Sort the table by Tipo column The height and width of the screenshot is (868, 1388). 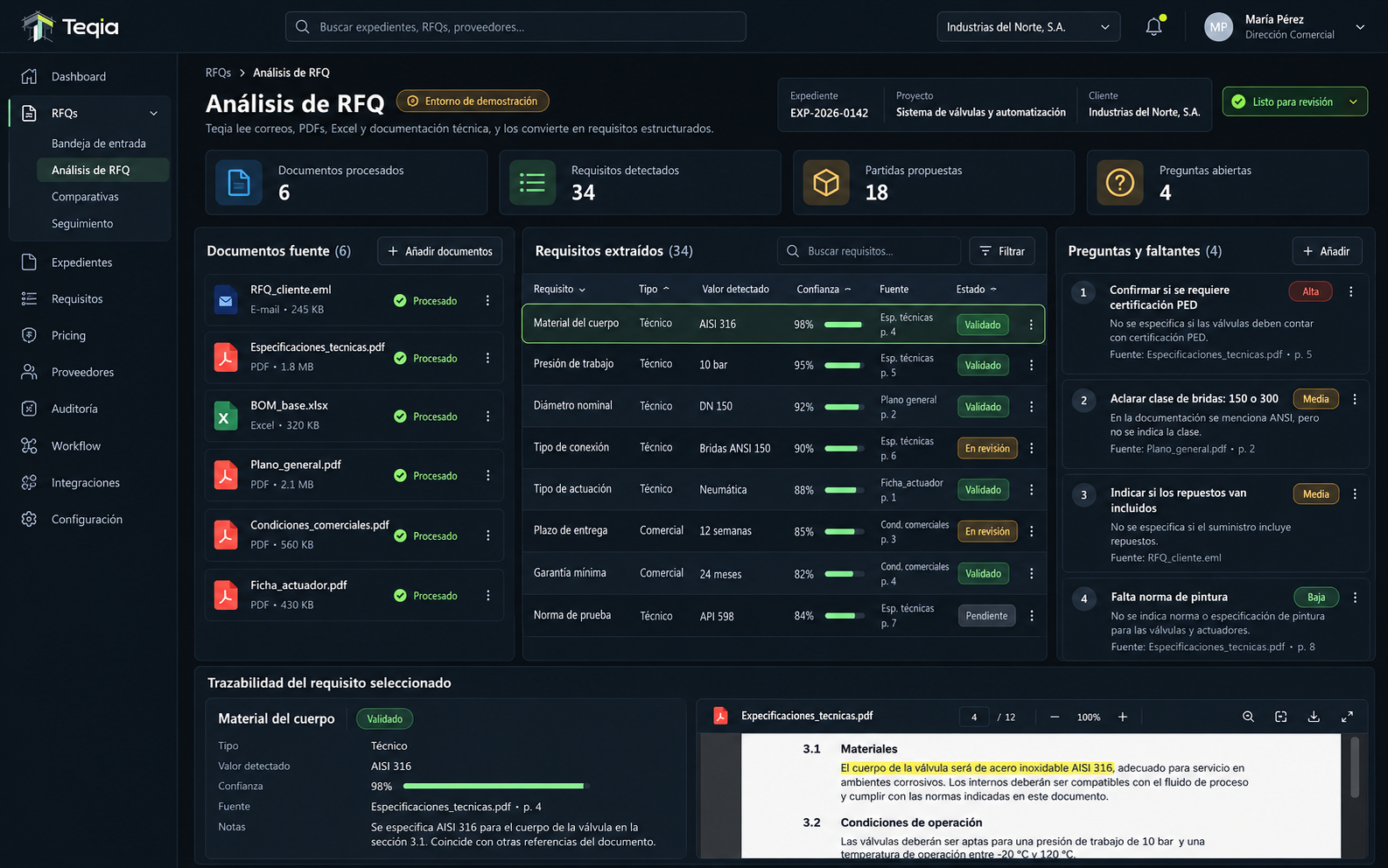click(x=654, y=289)
